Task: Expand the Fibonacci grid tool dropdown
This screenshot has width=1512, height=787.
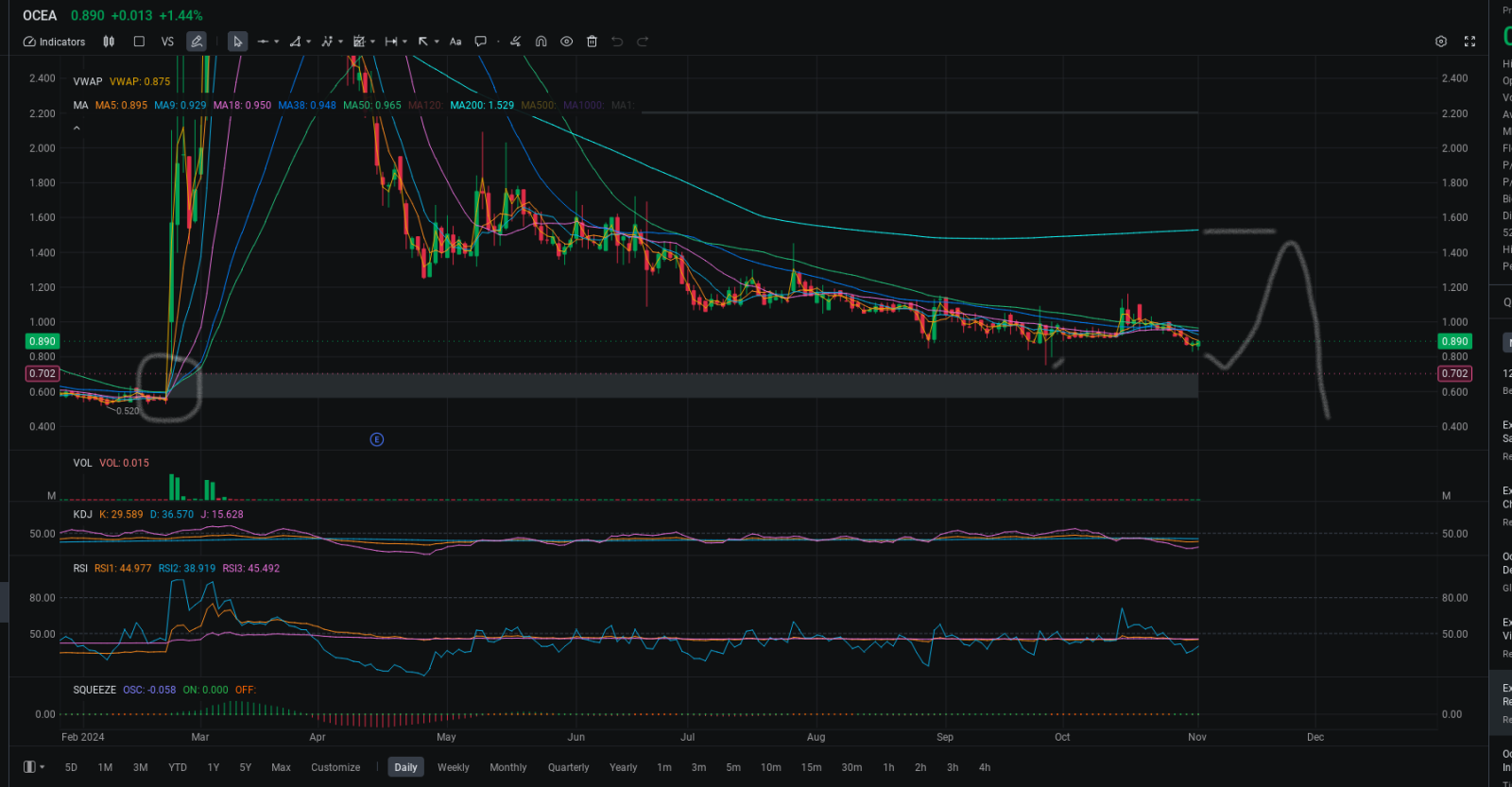Action: pos(373,42)
